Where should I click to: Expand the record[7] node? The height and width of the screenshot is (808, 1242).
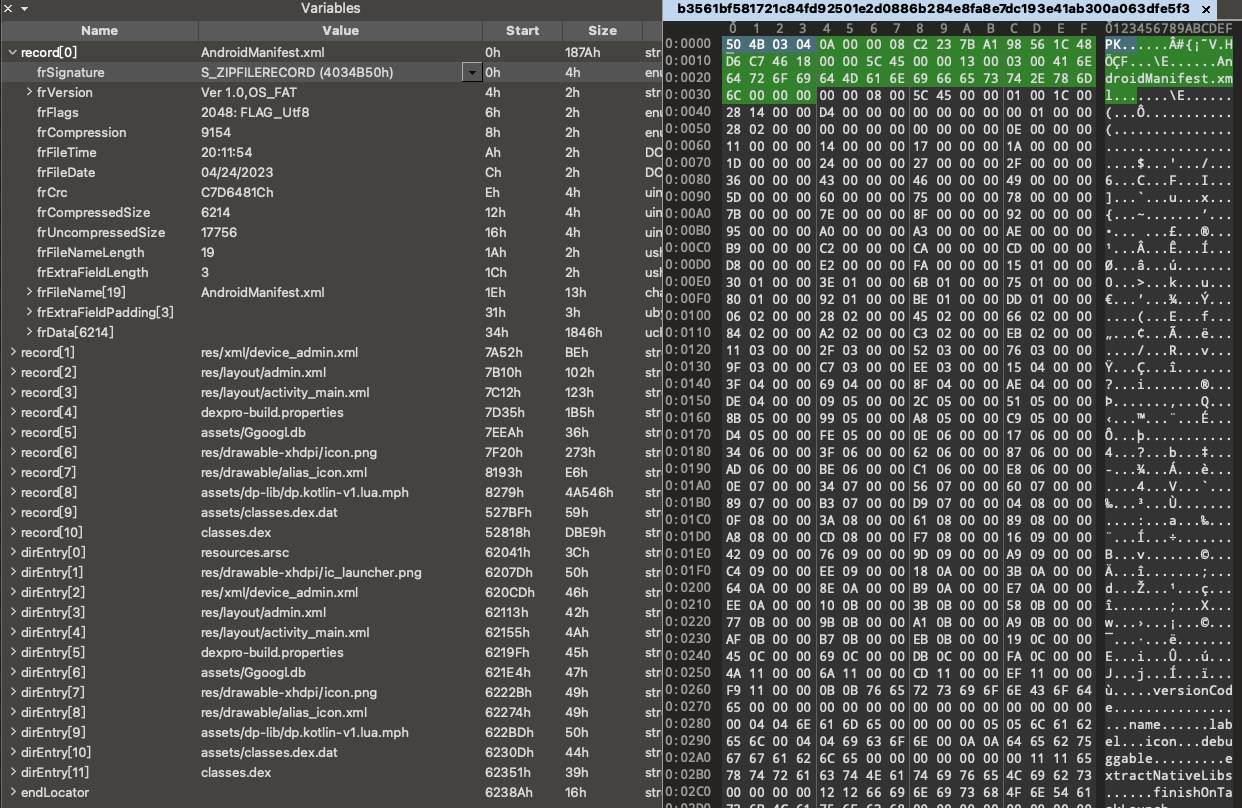pyautogui.click(x=12, y=472)
